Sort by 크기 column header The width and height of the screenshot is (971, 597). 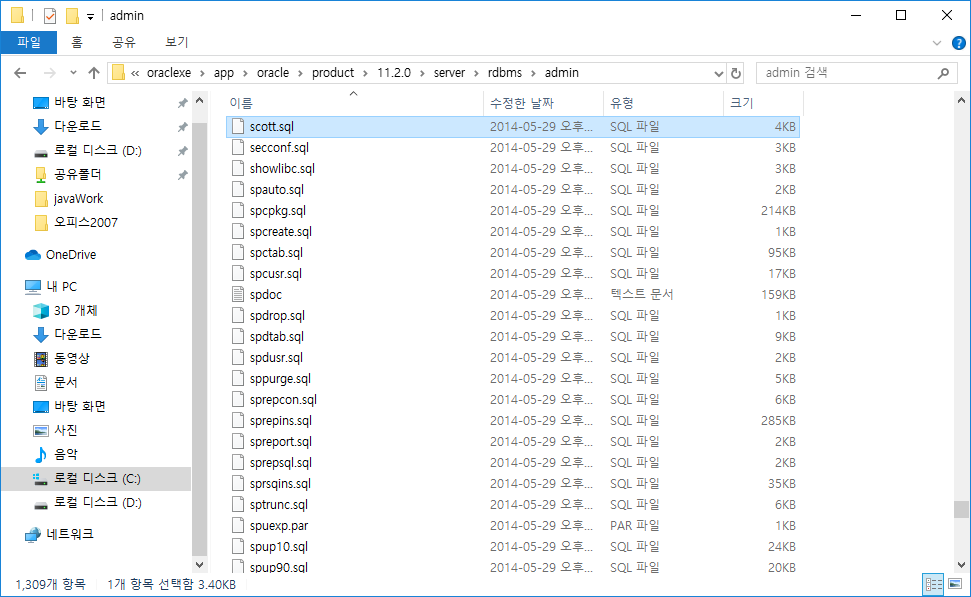(763, 103)
